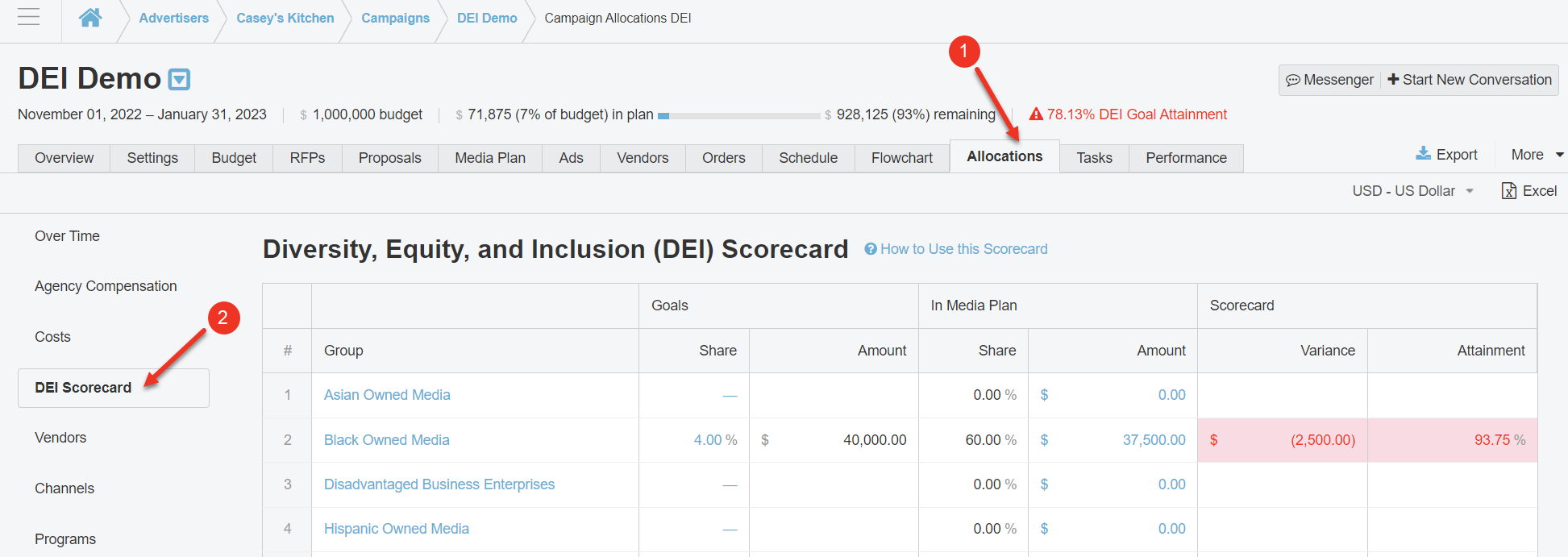
Task: Select Over Time in sidebar
Action: click(x=67, y=236)
